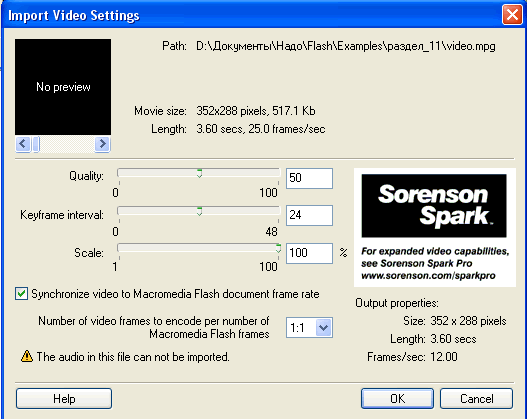Click the Keyframe interval slider handle
The image size is (527, 419).
click(199, 211)
